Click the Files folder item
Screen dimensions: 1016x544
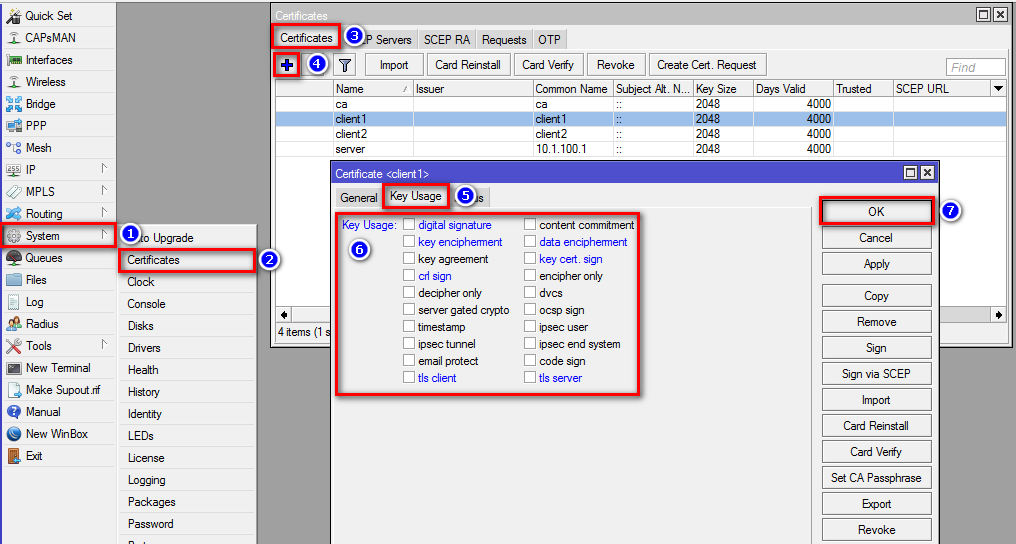[35, 280]
